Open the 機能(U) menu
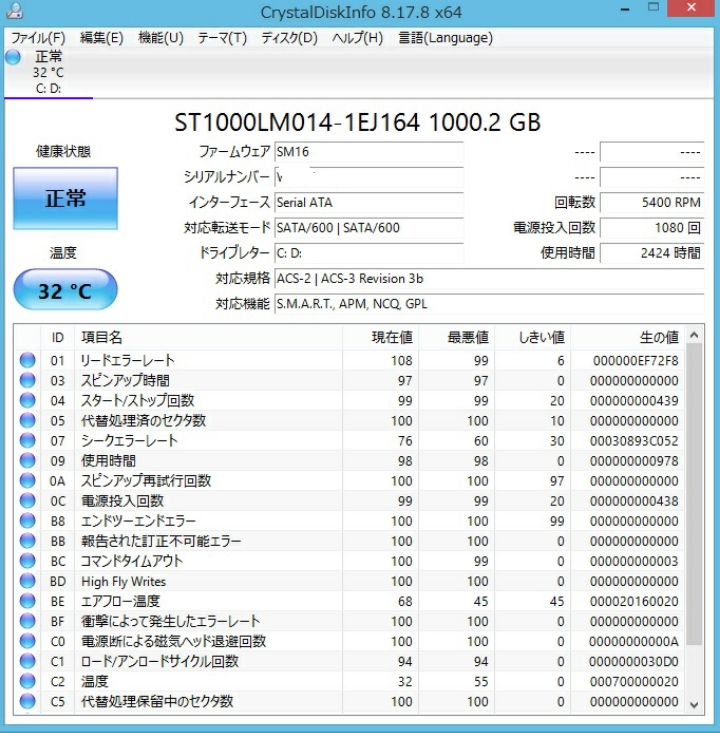Screen dimensions: 720x733 click(x=161, y=38)
